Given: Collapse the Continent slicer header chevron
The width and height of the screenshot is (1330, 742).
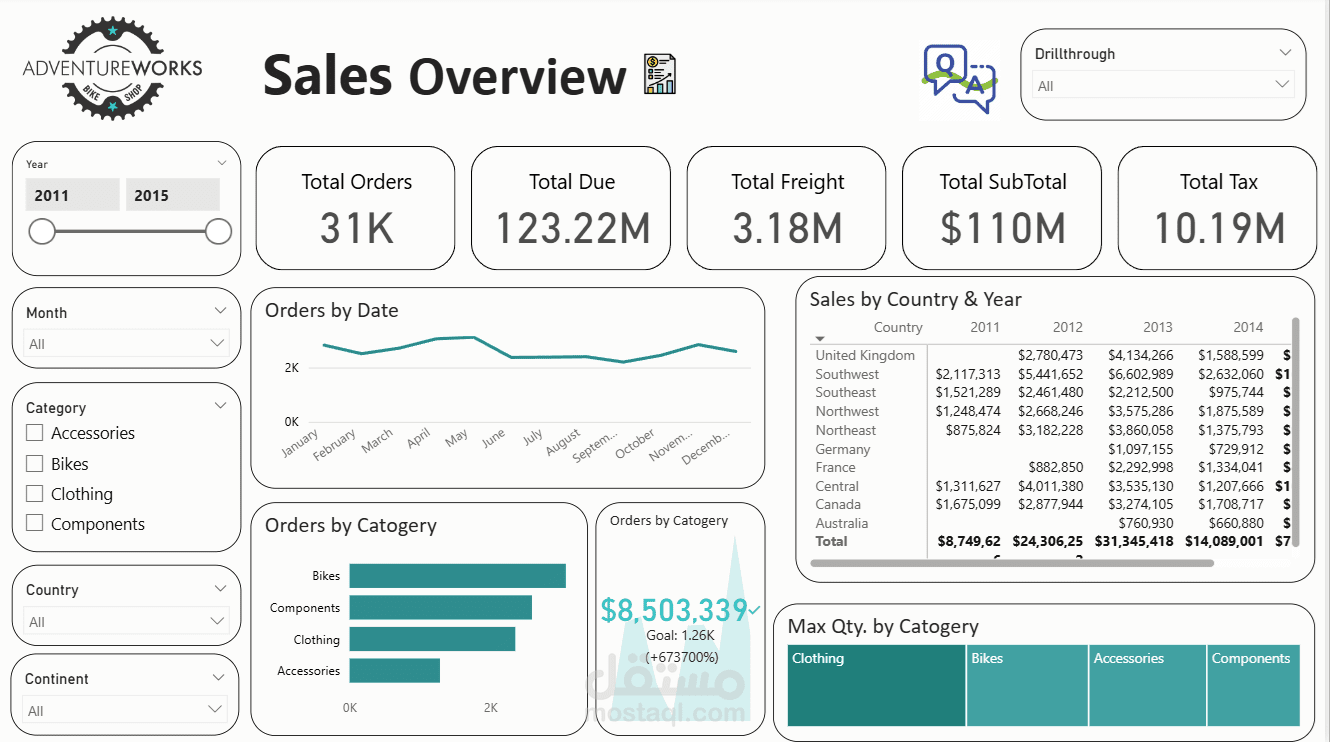Looking at the screenshot, I should [x=220, y=678].
